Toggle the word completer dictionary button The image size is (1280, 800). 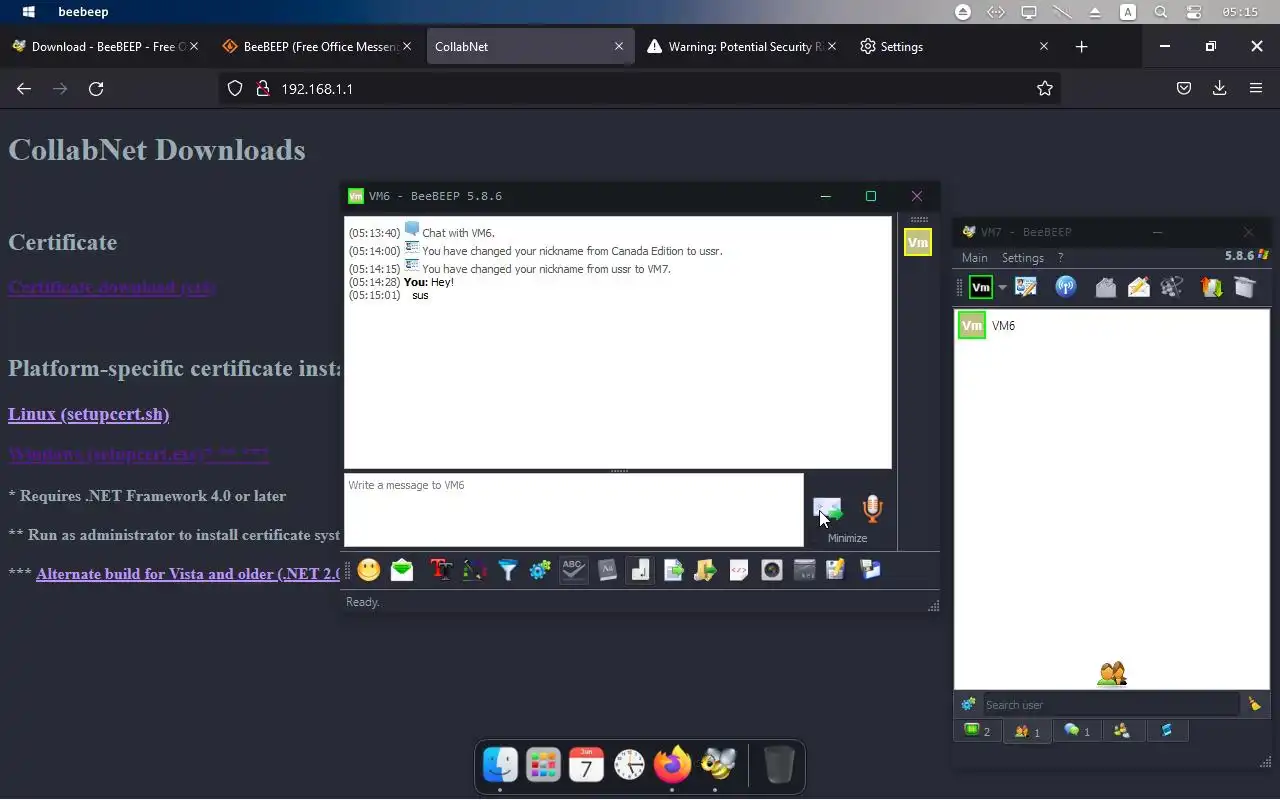point(607,570)
